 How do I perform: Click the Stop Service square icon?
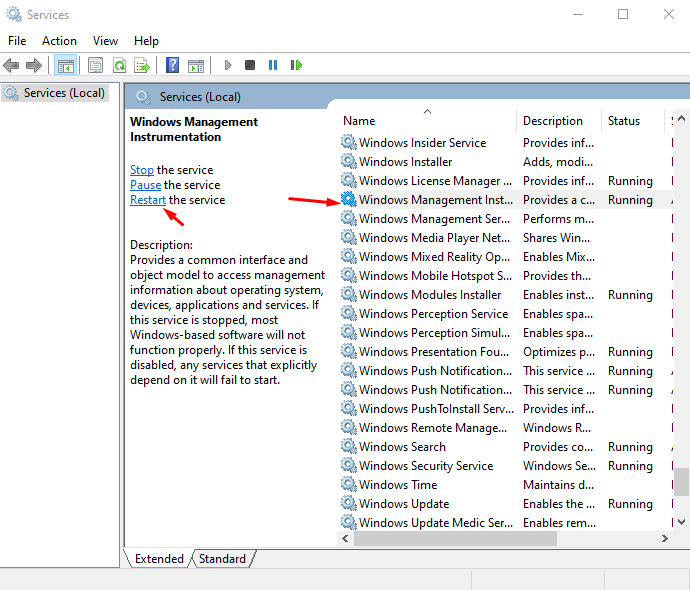(250, 66)
